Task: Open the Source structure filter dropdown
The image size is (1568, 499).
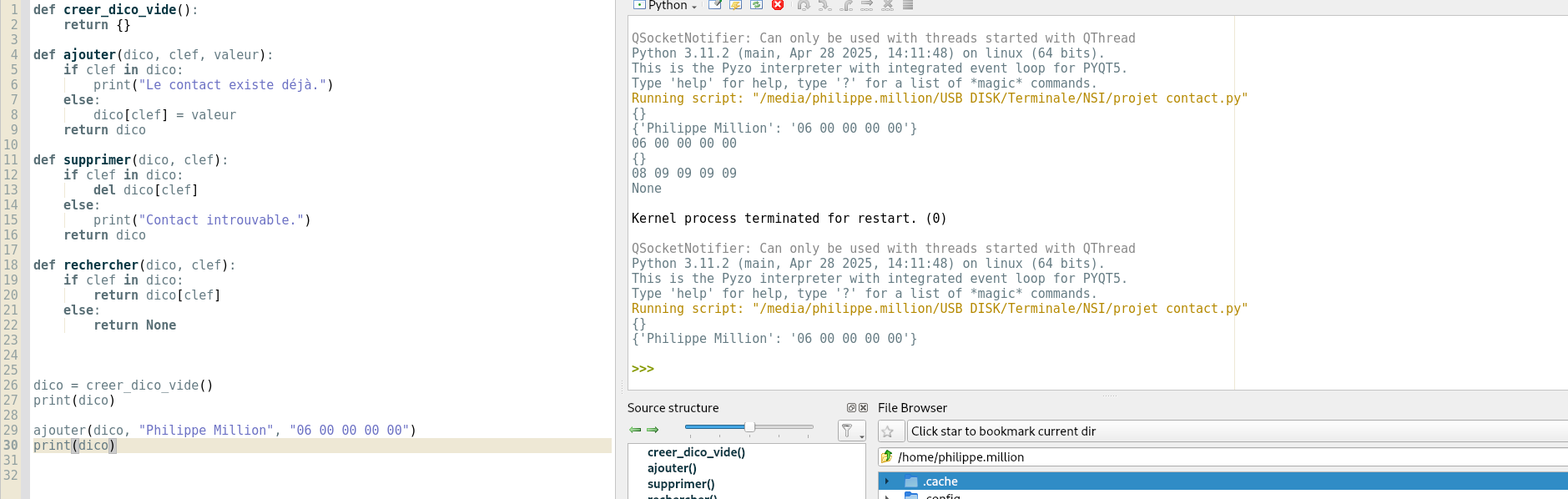Action: coord(851,431)
